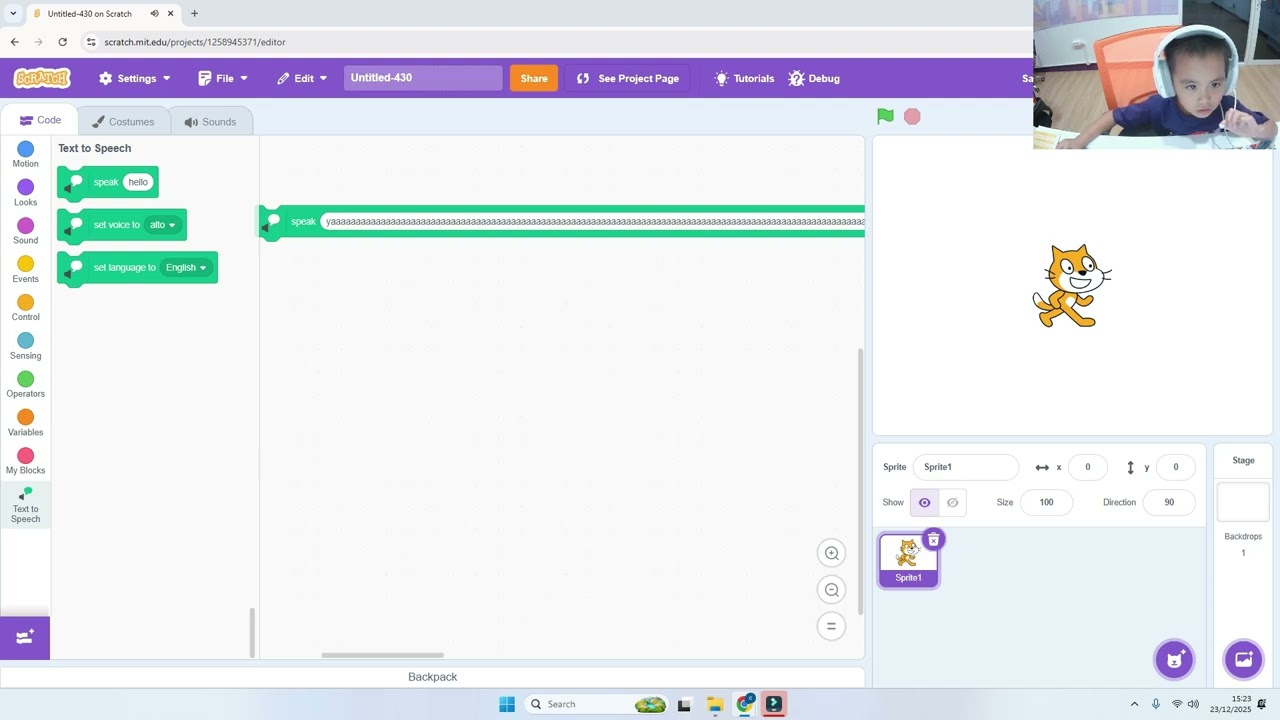Open Chrome from the taskbar

coord(744,704)
